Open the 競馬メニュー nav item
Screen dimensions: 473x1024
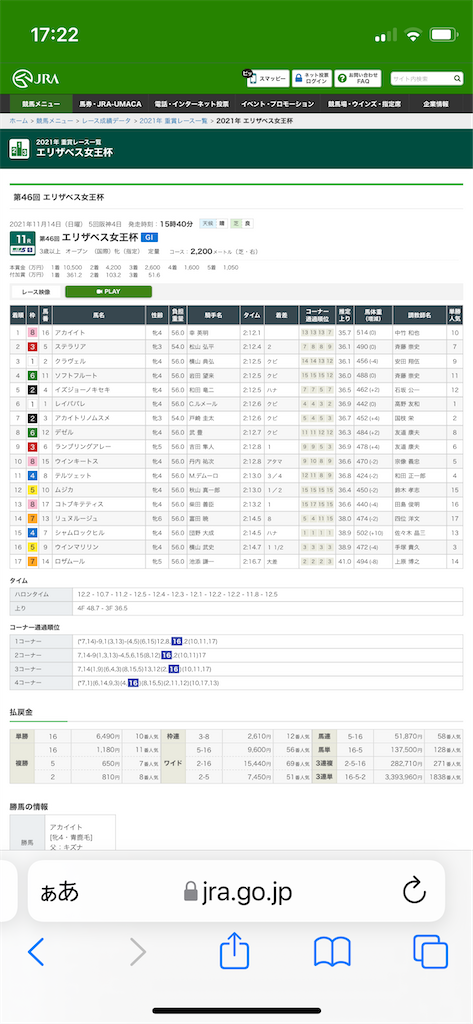[41, 104]
